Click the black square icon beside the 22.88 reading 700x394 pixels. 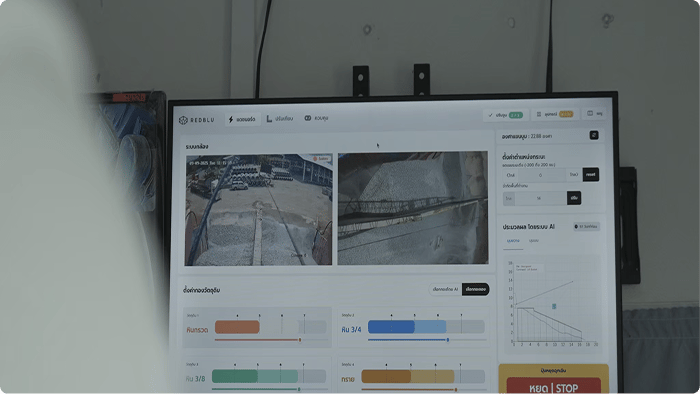tap(594, 135)
